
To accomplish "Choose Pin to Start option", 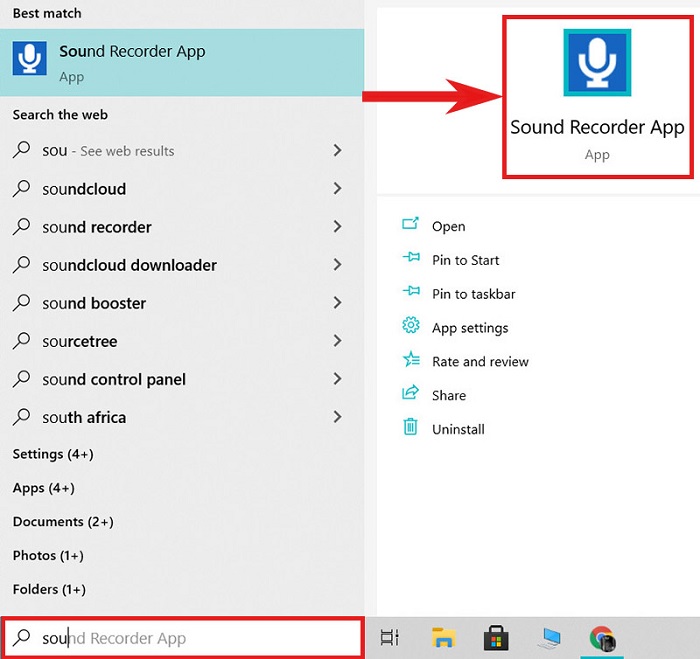I will [x=465, y=260].
